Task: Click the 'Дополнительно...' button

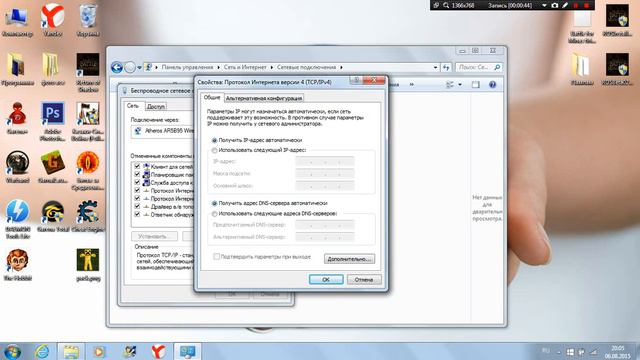Action: pyautogui.click(x=349, y=259)
